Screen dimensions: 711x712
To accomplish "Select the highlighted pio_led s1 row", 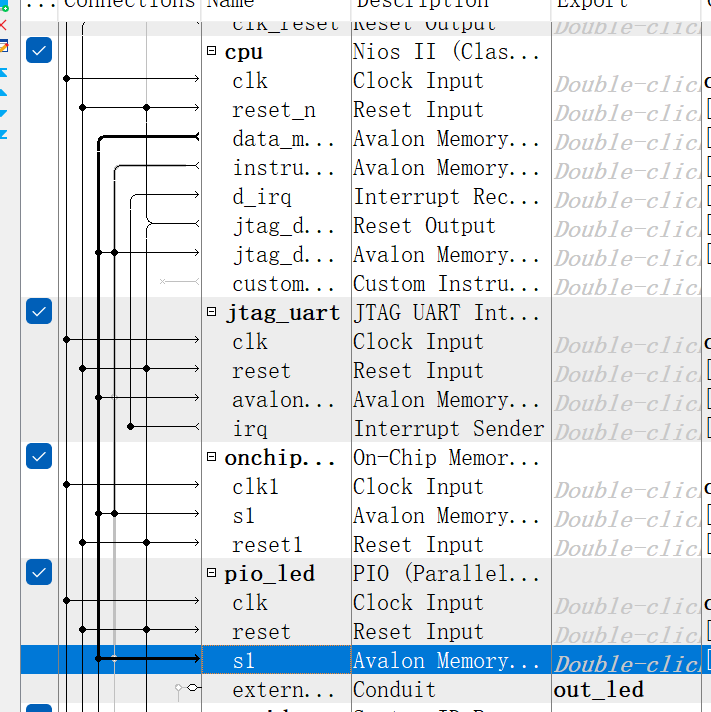I will coord(276,659).
